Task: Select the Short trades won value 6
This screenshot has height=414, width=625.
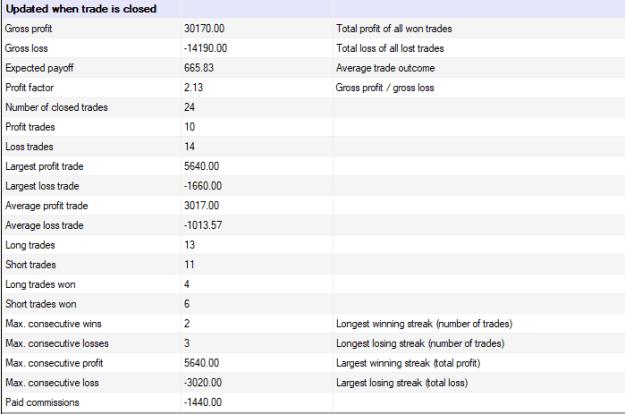Action: [x=187, y=304]
